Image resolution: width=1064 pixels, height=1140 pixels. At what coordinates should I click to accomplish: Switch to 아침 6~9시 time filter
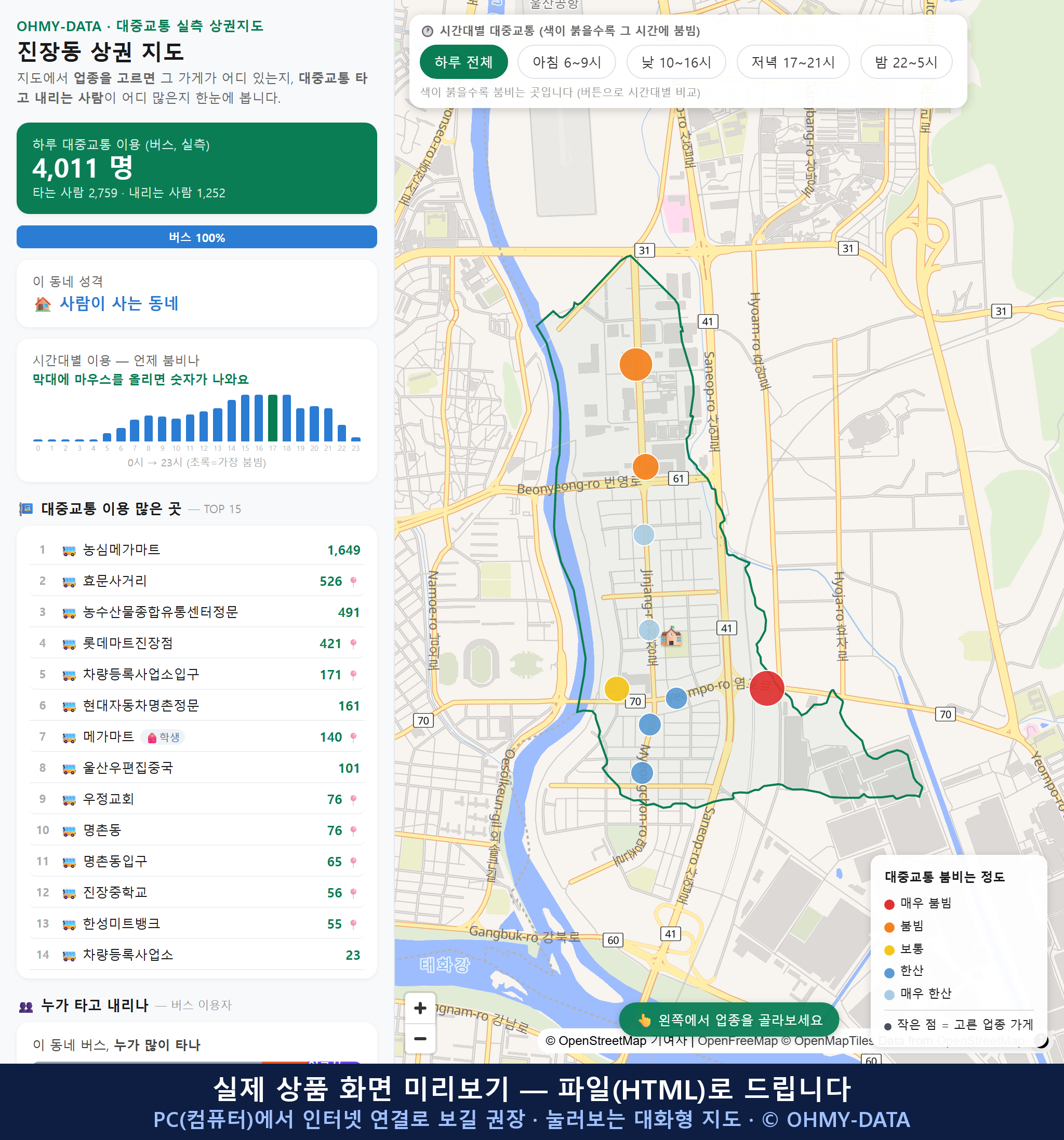[x=567, y=62]
